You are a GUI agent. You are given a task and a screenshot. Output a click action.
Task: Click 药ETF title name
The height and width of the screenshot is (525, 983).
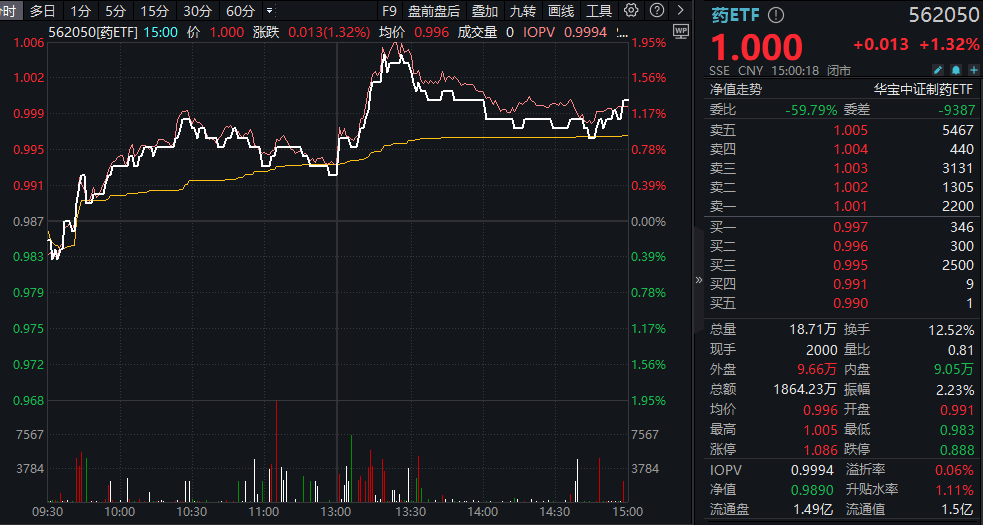pos(736,16)
